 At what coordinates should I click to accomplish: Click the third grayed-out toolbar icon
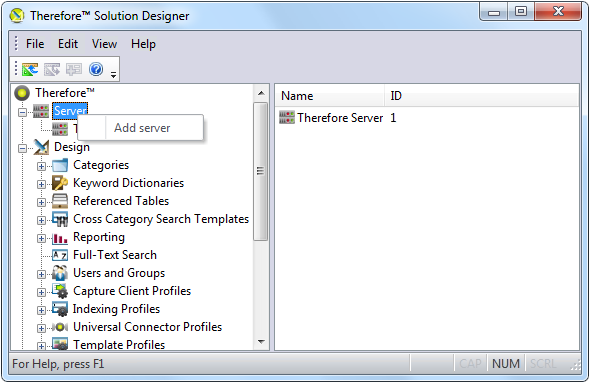(x=74, y=69)
